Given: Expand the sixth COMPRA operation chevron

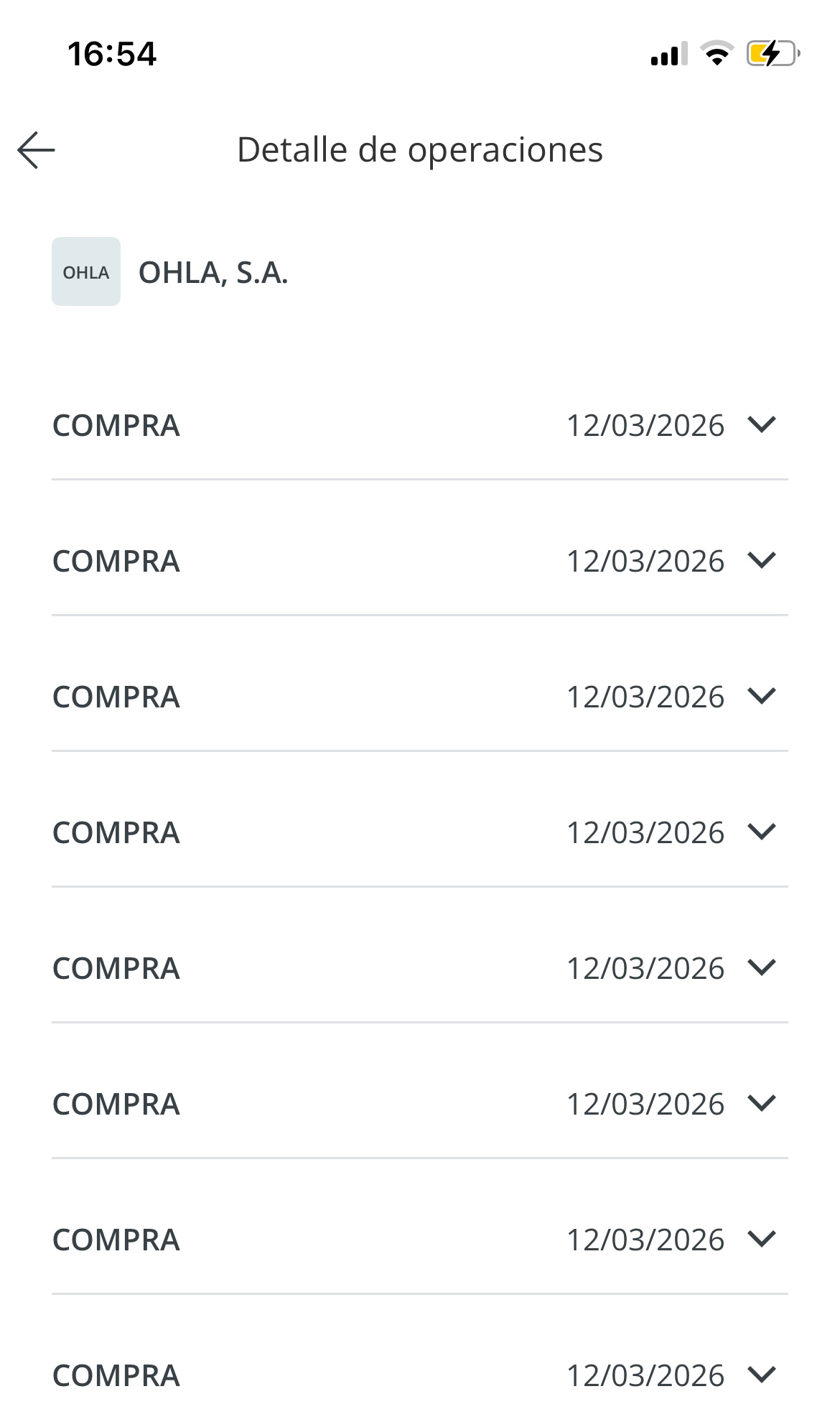Looking at the screenshot, I should tap(762, 1103).
